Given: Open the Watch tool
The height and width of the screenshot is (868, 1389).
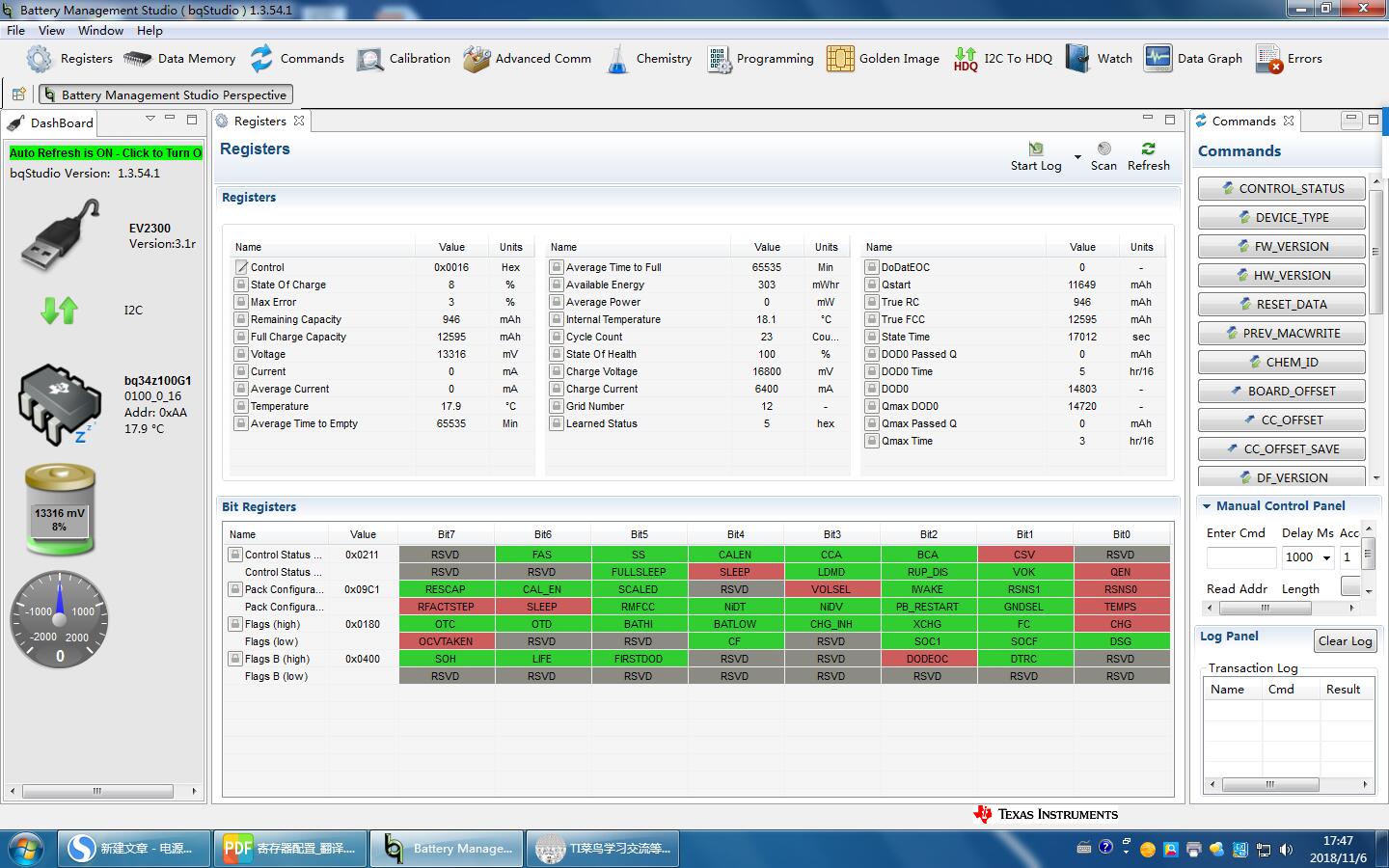Looking at the screenshot, I should (1099, 59).
